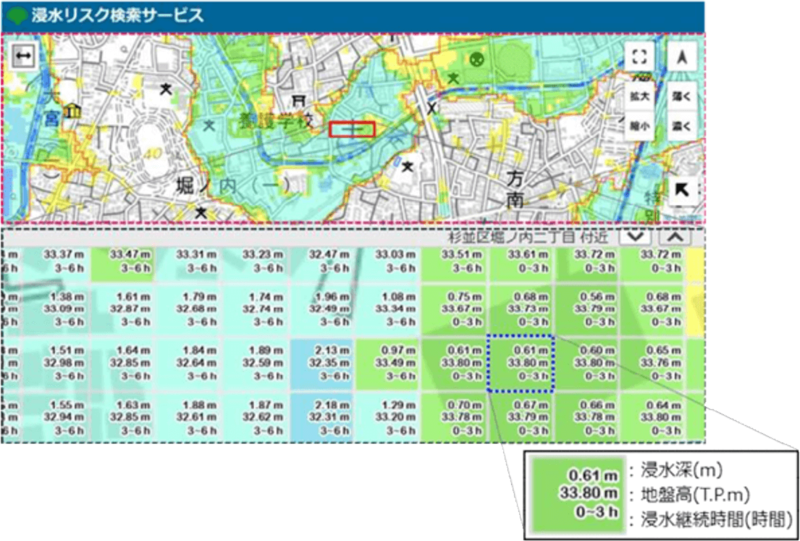Select the cell with 1.55 m depth
This screenshot has height=541, width=800.
coord(57,417)
